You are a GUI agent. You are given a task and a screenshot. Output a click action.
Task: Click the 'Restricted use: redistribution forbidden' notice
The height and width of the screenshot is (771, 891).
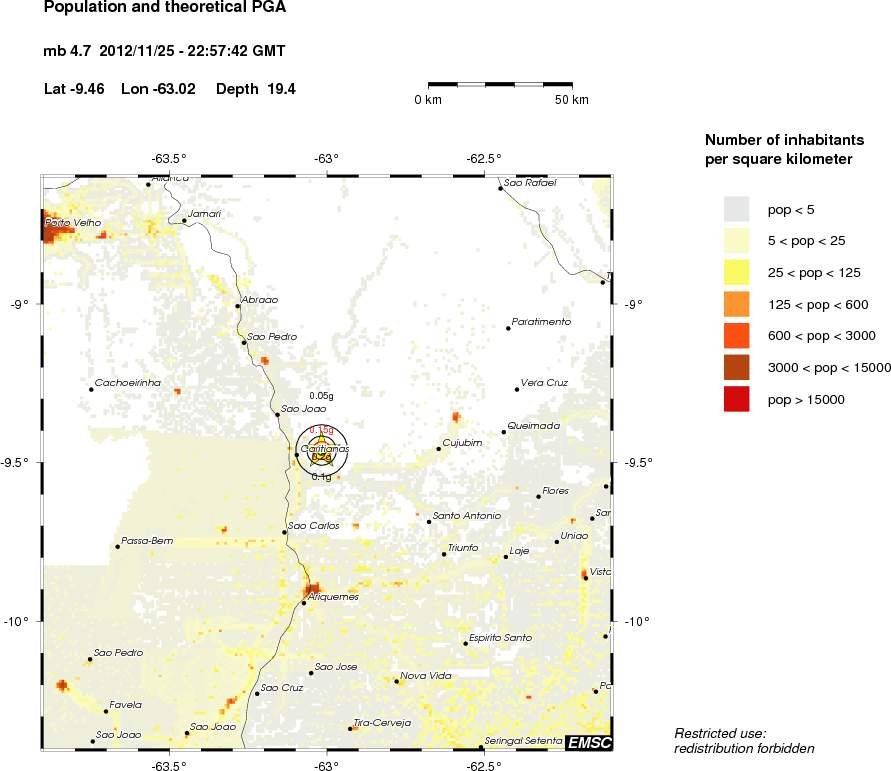(744, 741)
